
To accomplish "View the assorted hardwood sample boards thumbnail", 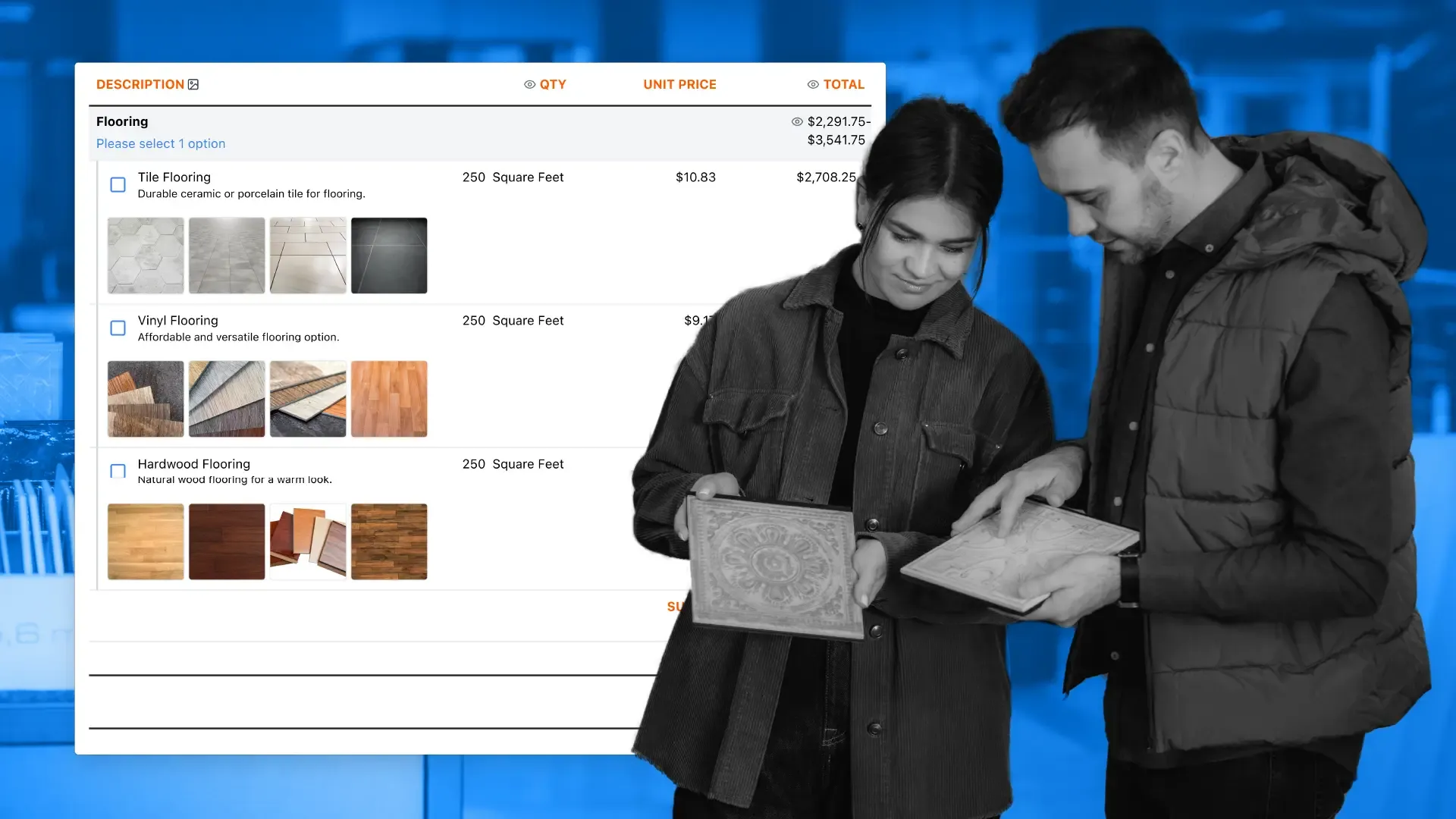I will [x=308, y=541].
